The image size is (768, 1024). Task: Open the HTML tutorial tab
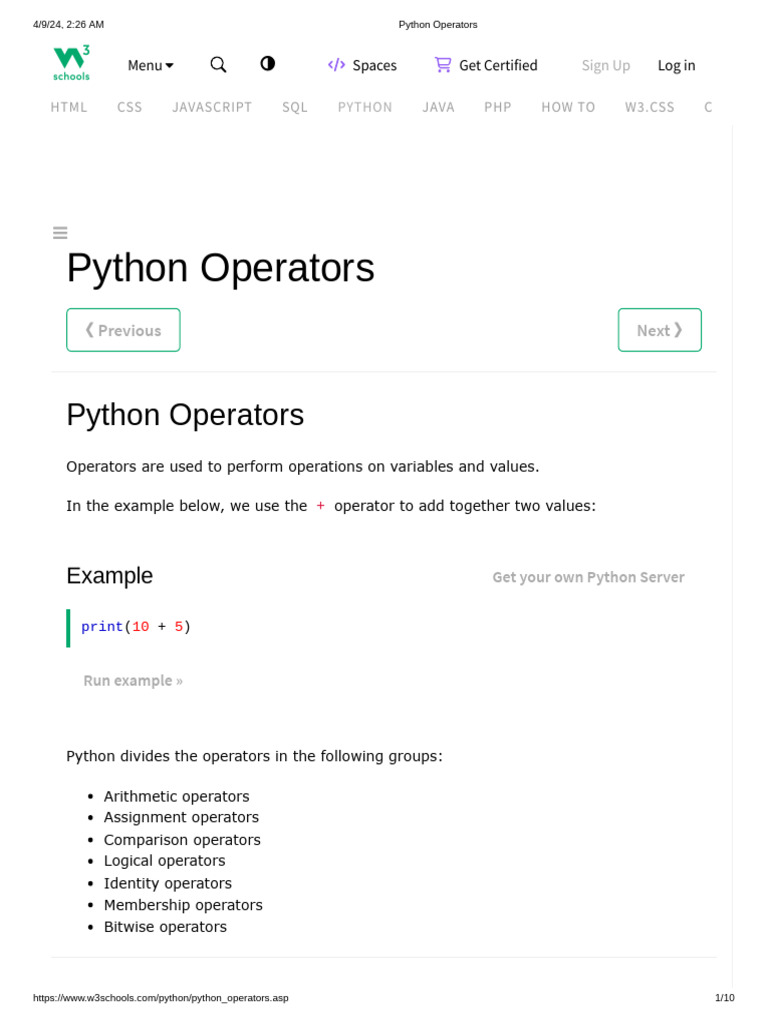click(x=69, y=107)
